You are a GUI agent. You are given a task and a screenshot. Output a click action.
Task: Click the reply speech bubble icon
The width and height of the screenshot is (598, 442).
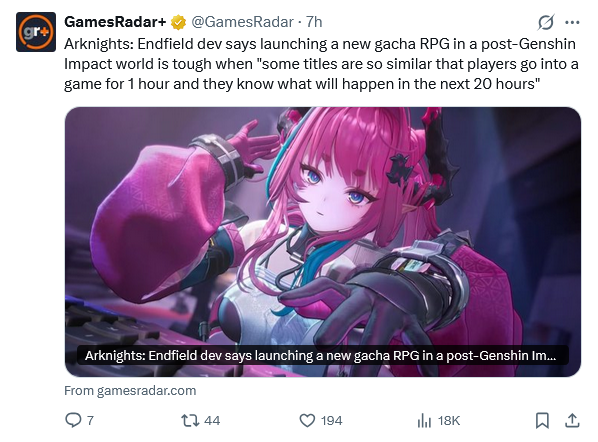pyautogui.click(x=73, y=420)
